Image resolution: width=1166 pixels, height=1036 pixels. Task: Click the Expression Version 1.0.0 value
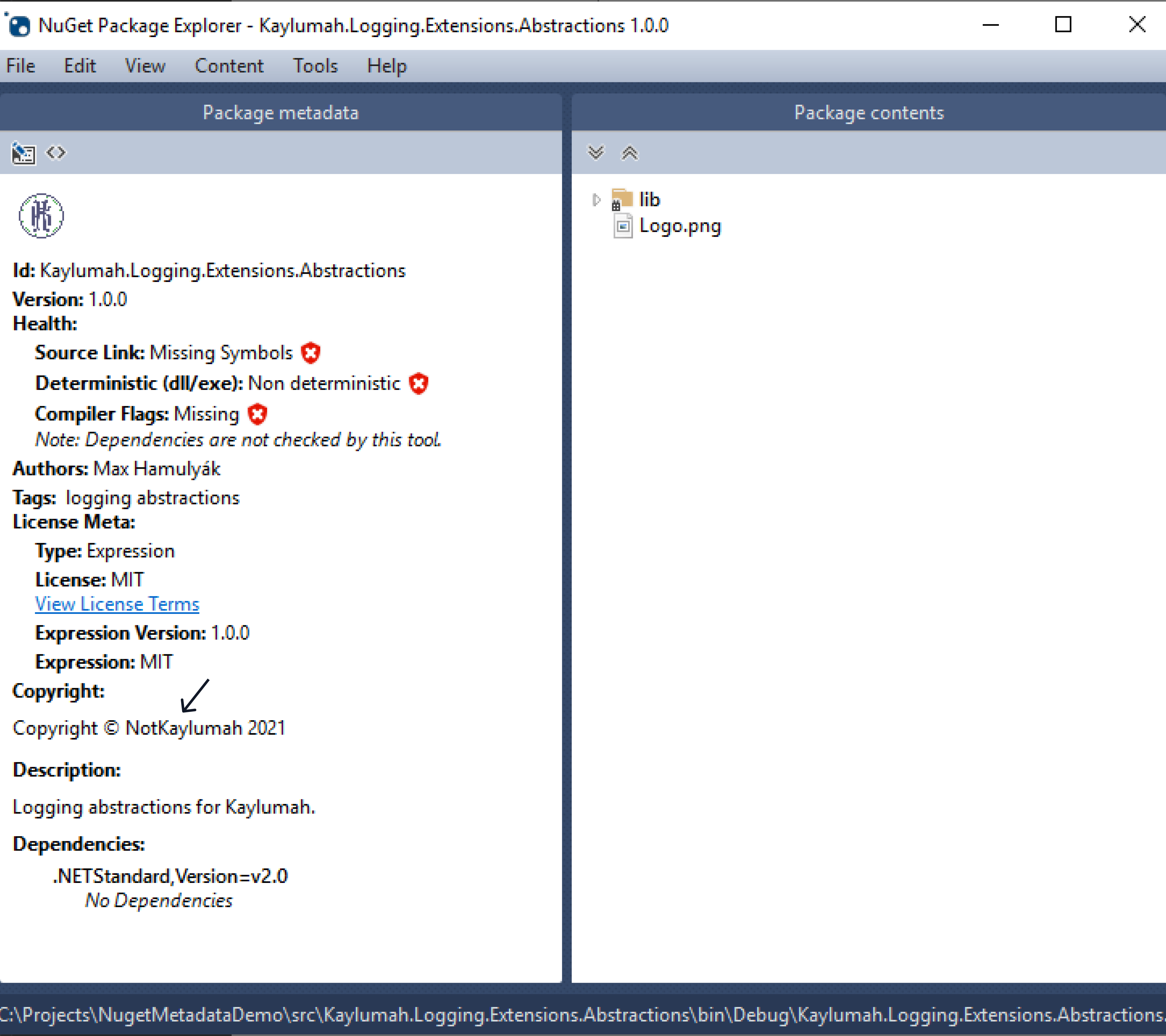click(x=230, y=633)
